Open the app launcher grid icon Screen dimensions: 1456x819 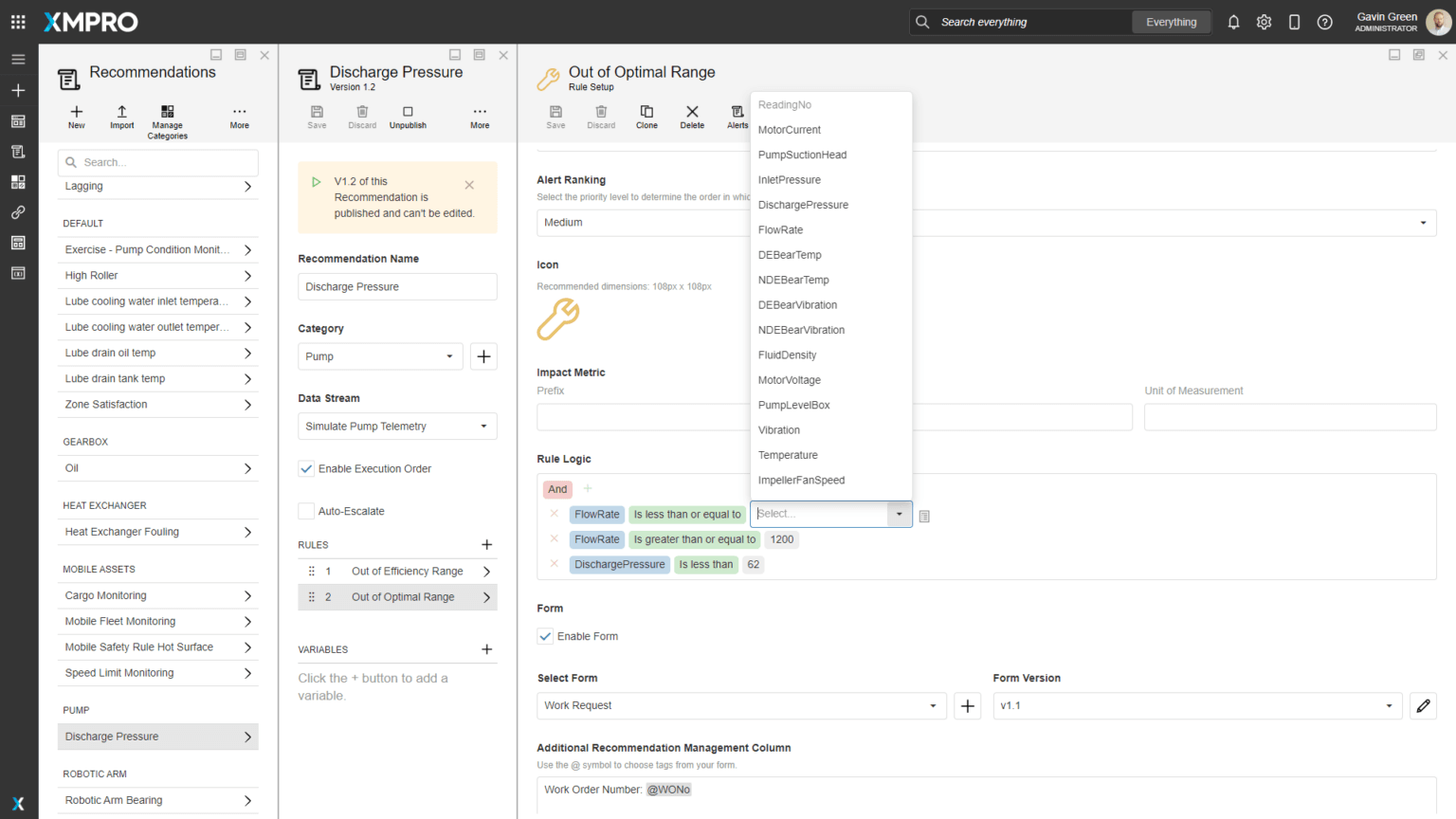click(x=18, y=22)
